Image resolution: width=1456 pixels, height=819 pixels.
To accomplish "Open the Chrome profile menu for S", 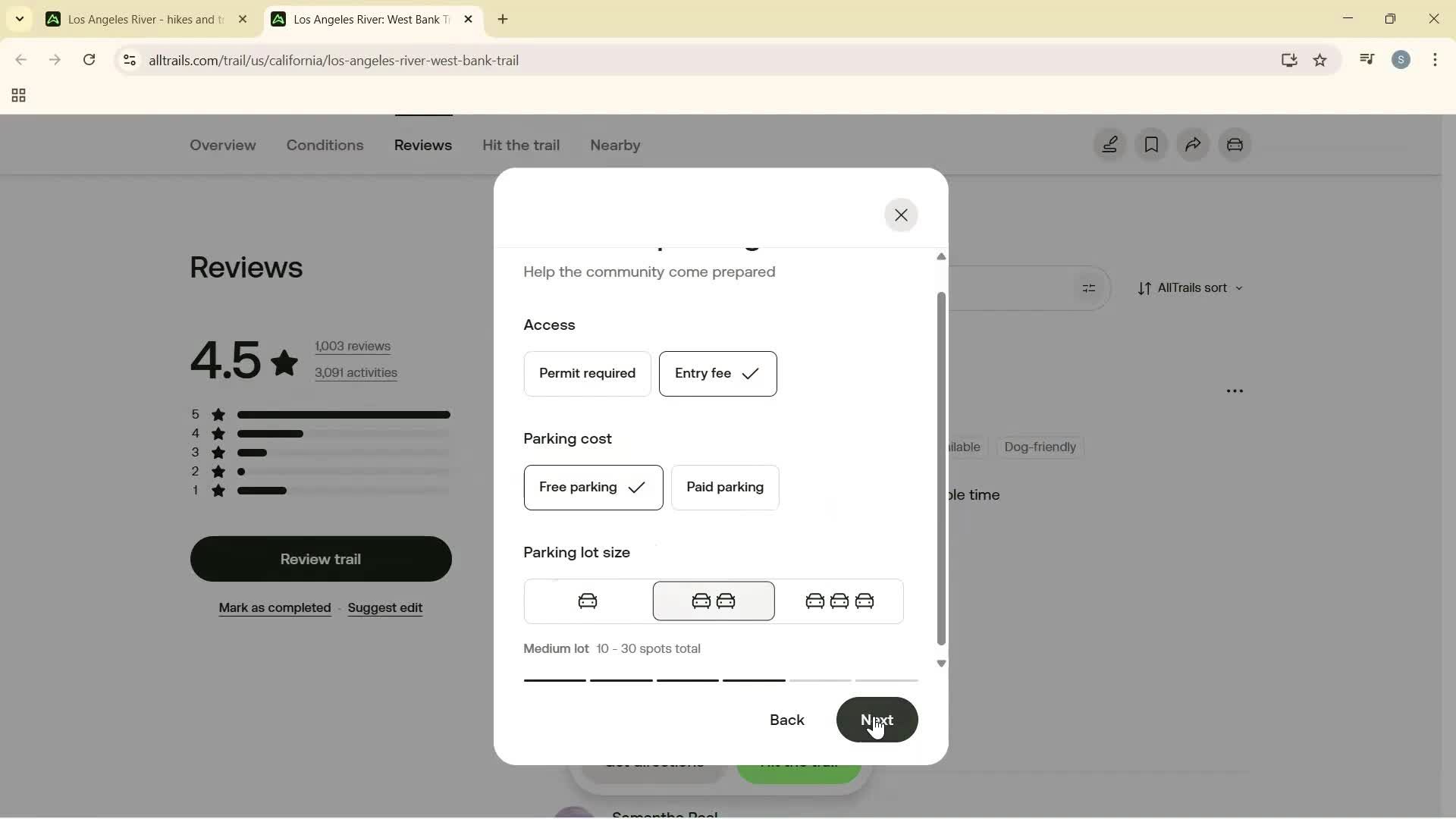I will 1402,59.
